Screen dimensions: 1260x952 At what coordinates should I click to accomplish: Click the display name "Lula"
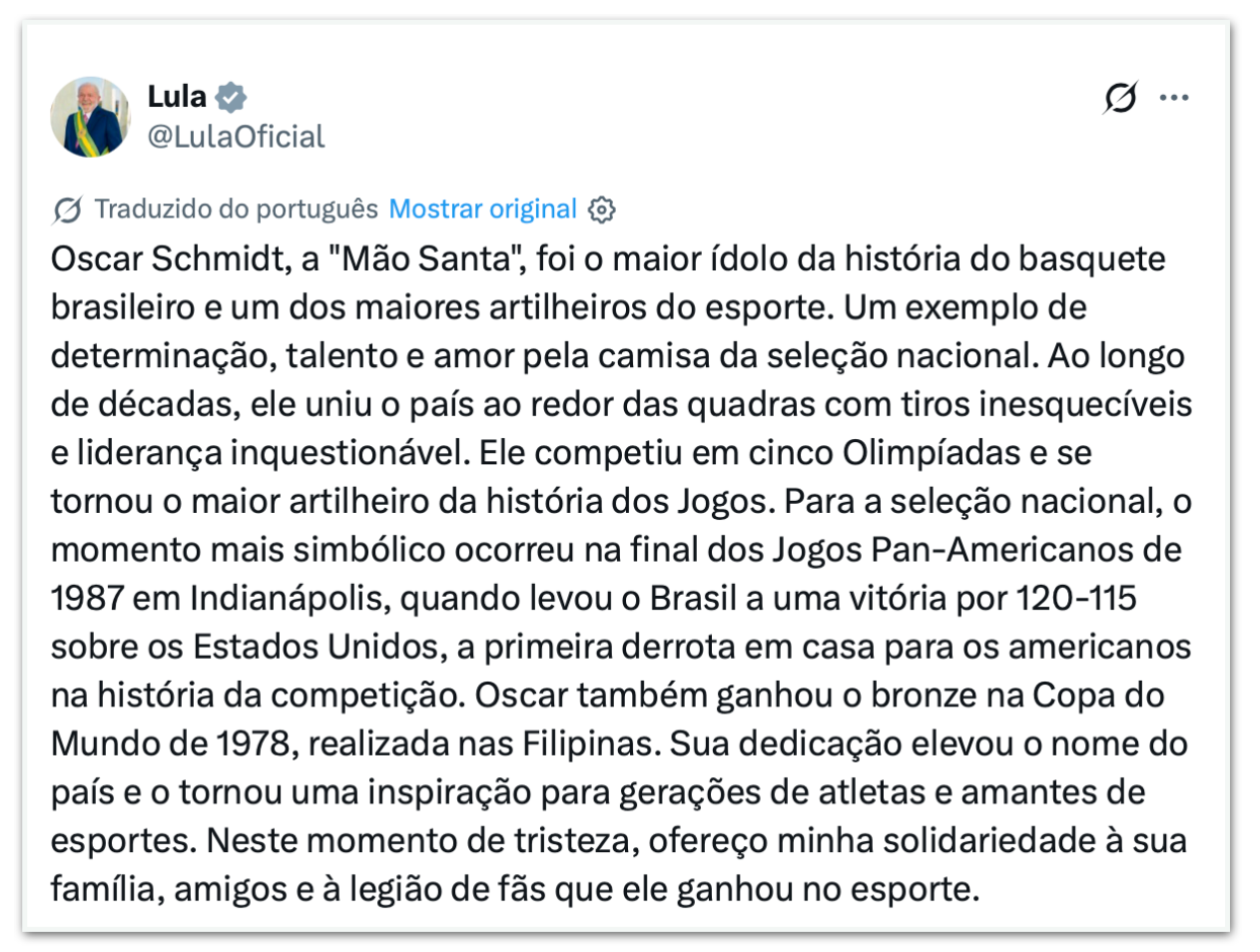(x=177, y=97)
